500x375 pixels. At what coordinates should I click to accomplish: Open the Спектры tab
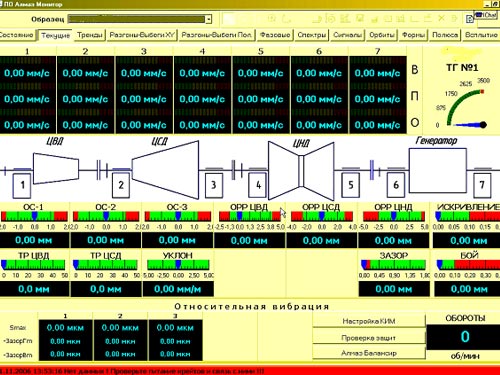pyautogui.click(x=312, y=35)
